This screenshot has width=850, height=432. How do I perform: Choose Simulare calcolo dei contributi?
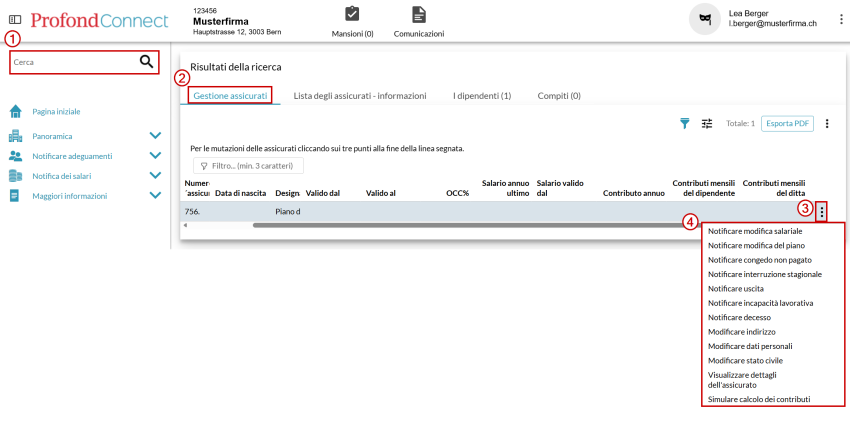[x=758, y=399]
